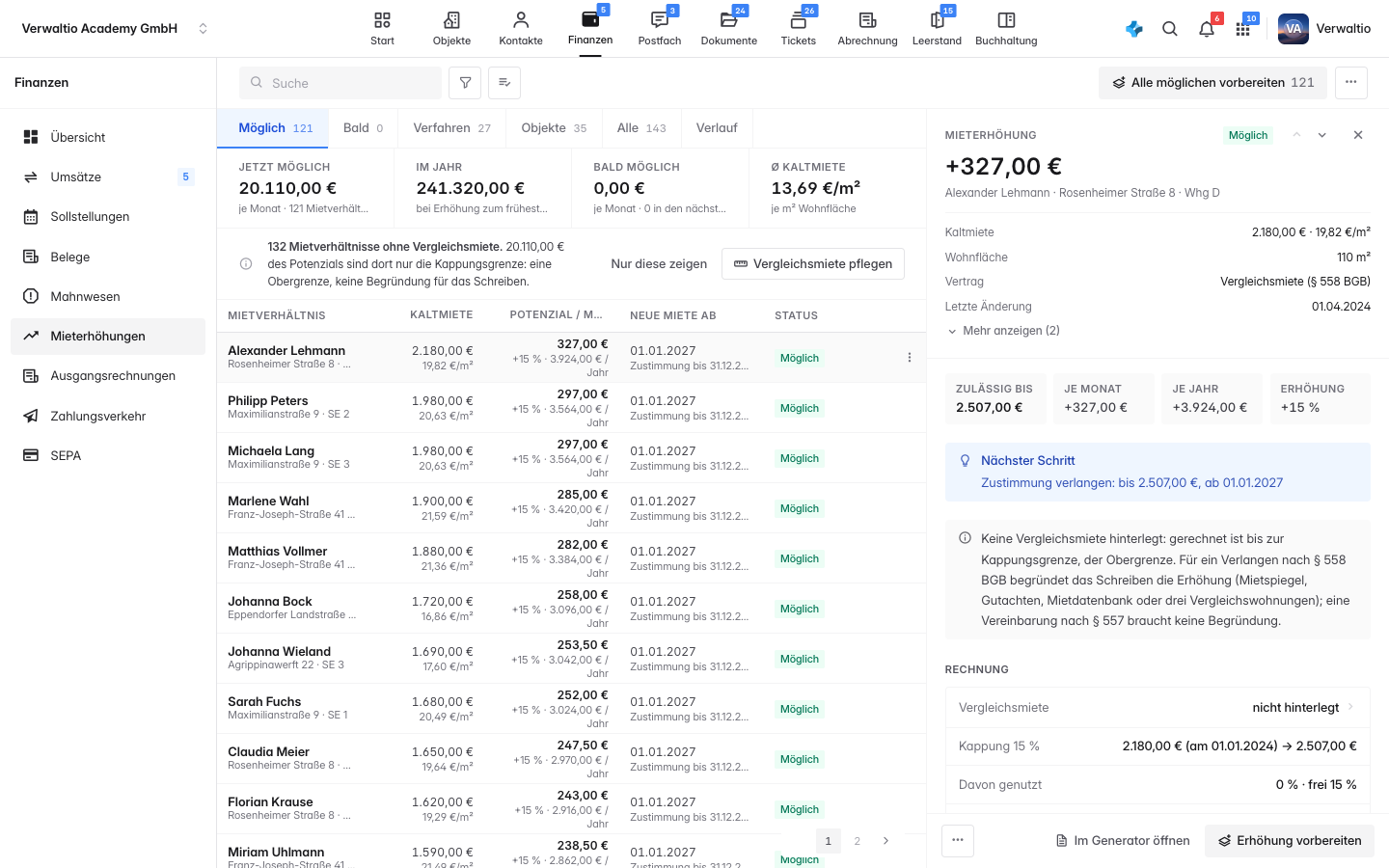The image size is (1389, 868).
Task: Open the three-dot menu in detail footer
Action: pos(958,841)
